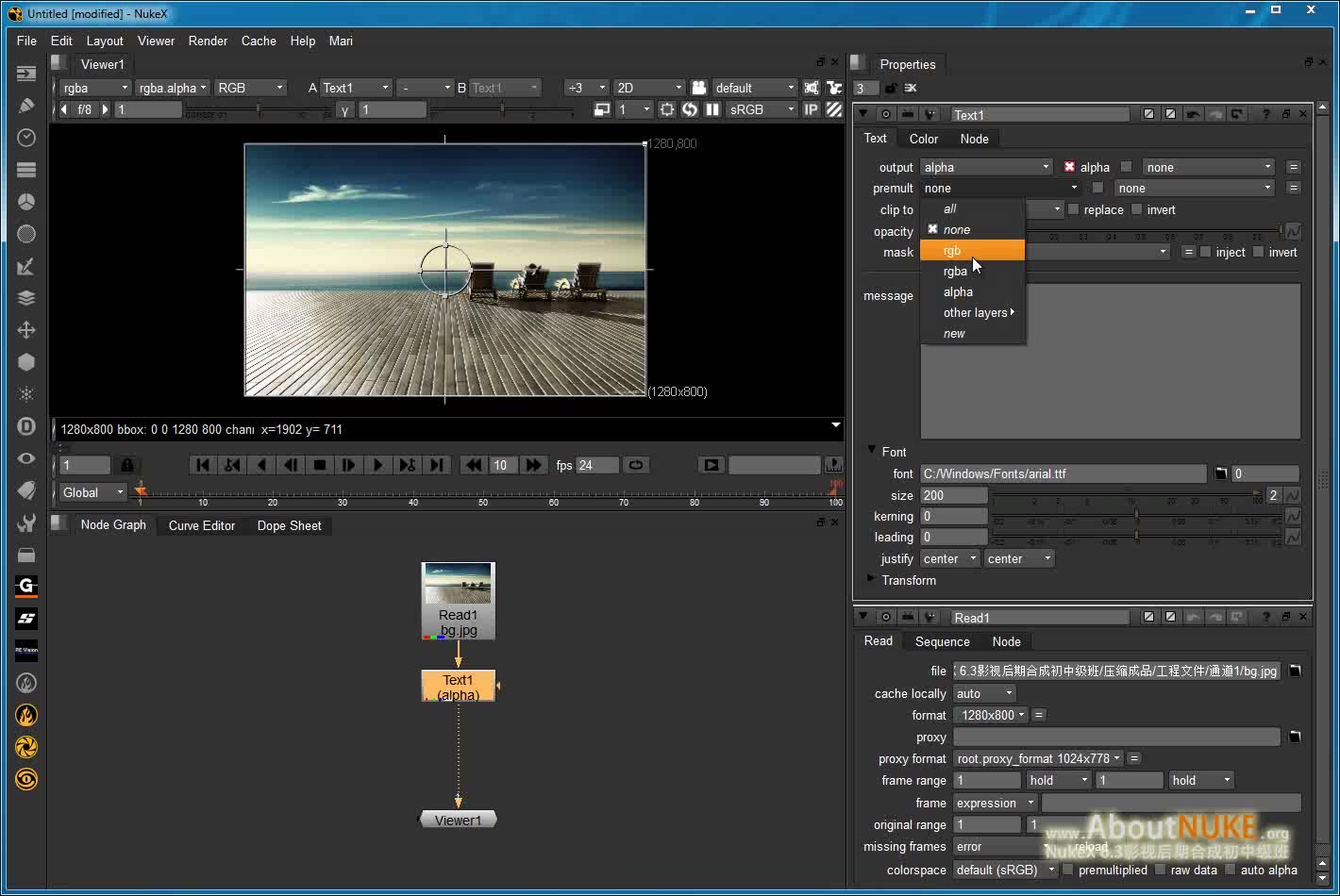Screen dimensions: 1340x896
Task: Adjust the font size slider
Action: [x=1128, y=495]
